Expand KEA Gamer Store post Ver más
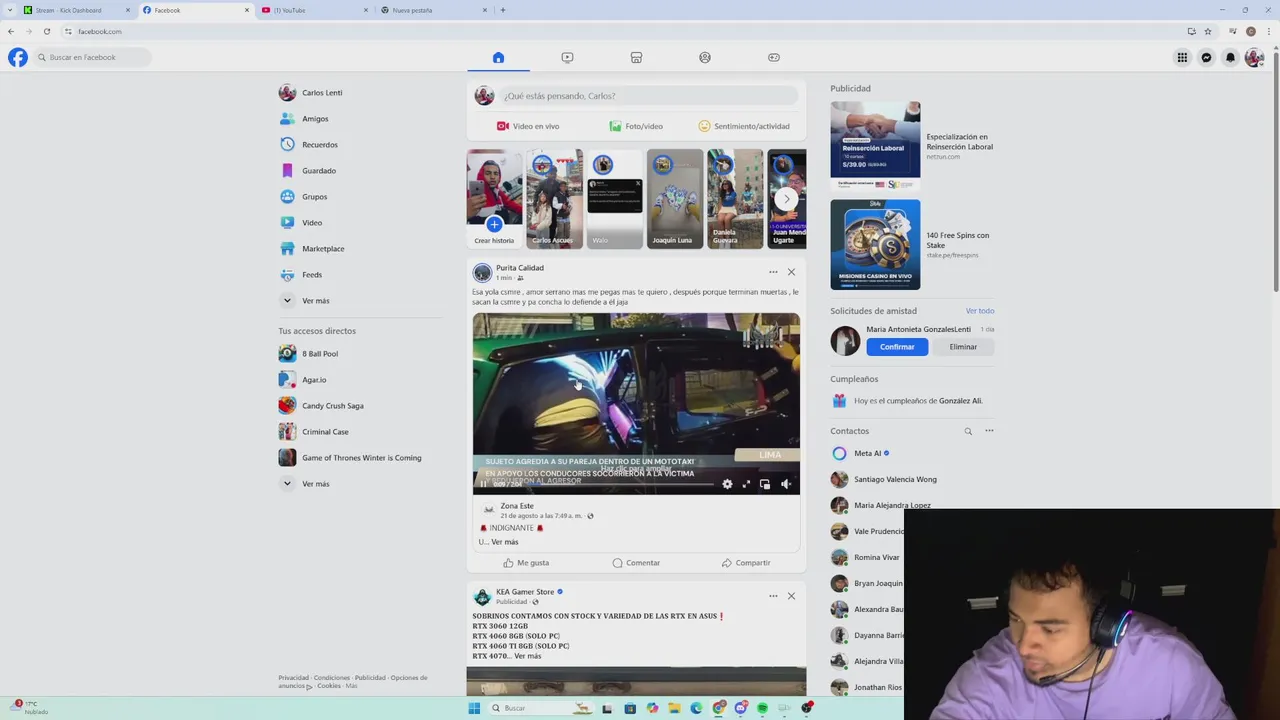Image resolution: width=1280 pixels, height=720 pixels. click(527, 656)
